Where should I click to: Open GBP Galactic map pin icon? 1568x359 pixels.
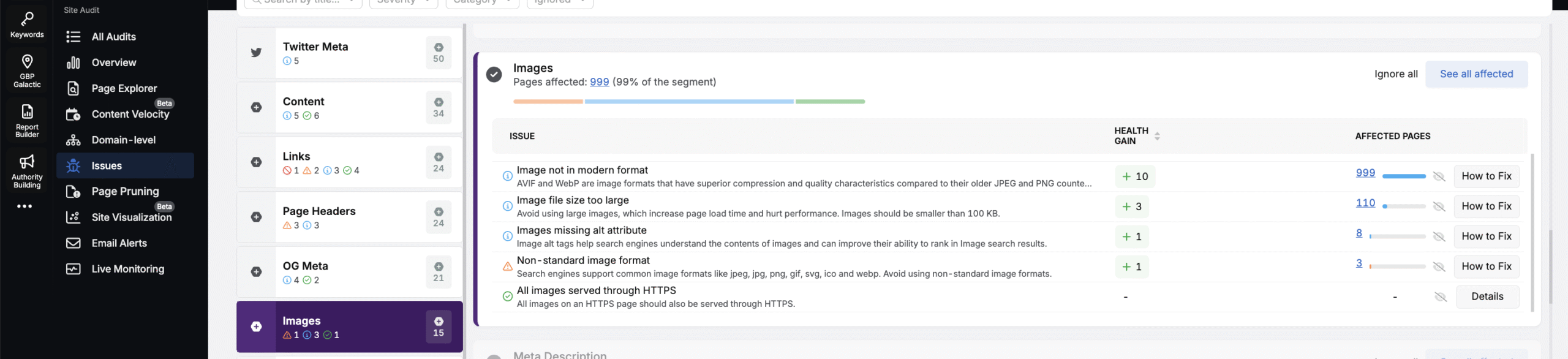(x=27, y=61)
